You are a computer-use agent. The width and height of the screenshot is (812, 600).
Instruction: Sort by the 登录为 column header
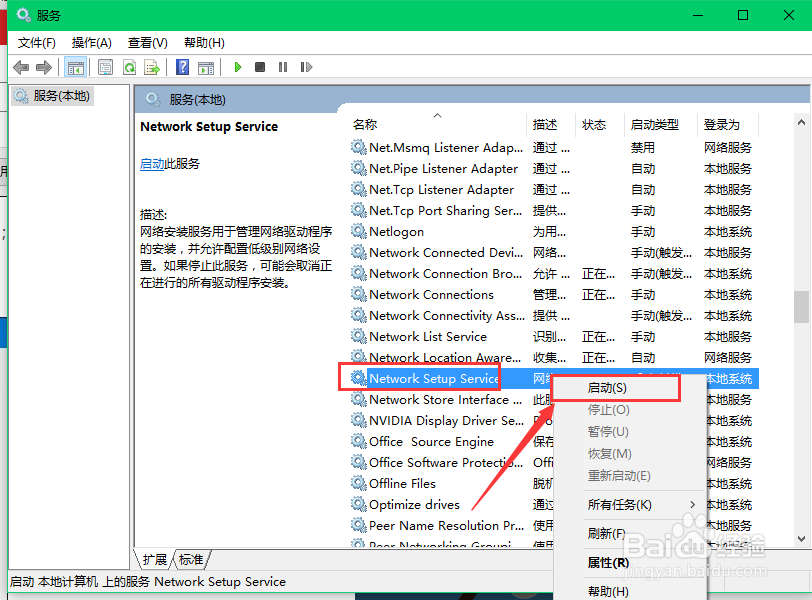click(x=728, y=125)
